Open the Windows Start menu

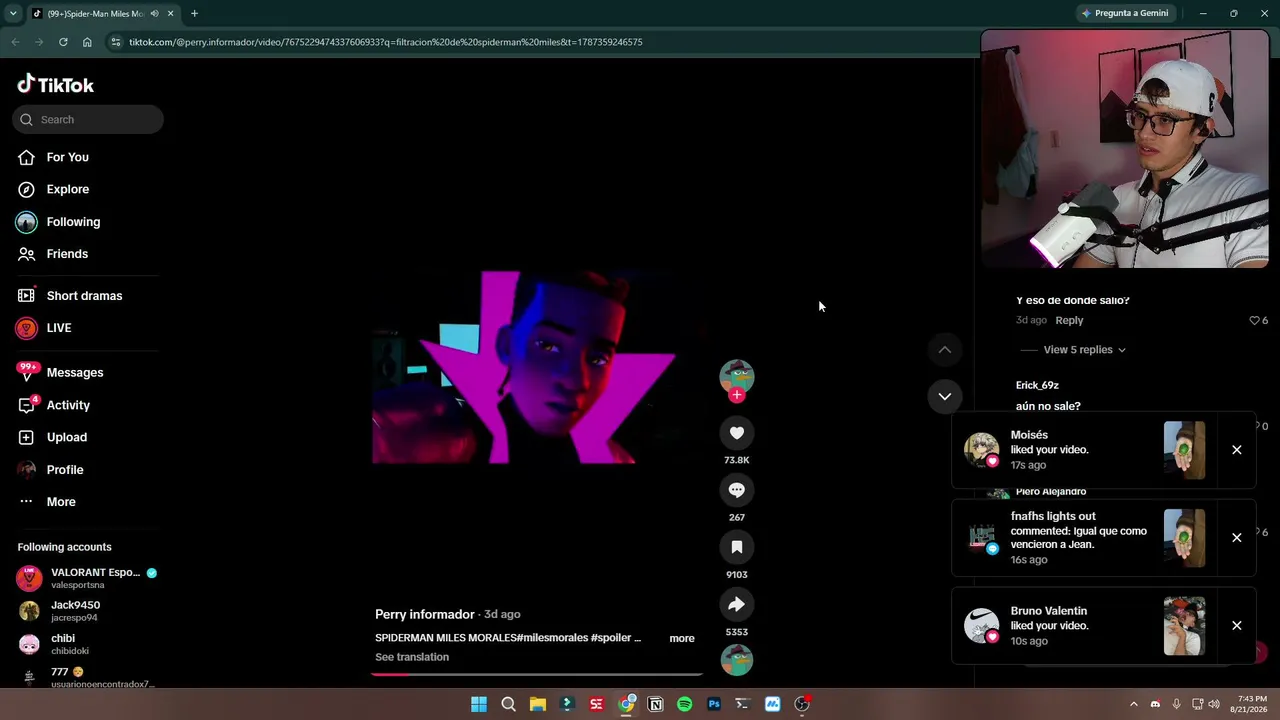pyautogui.click(x=479, y=704)
